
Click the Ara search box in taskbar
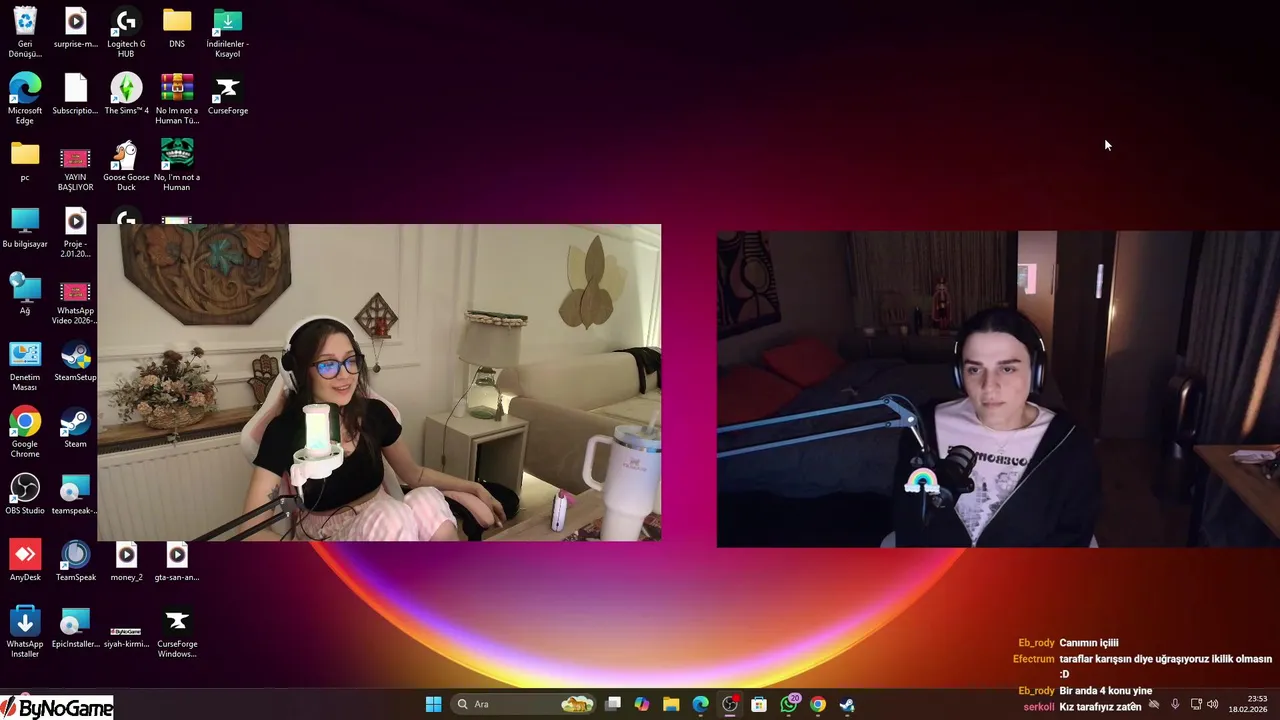click(524, 704)
